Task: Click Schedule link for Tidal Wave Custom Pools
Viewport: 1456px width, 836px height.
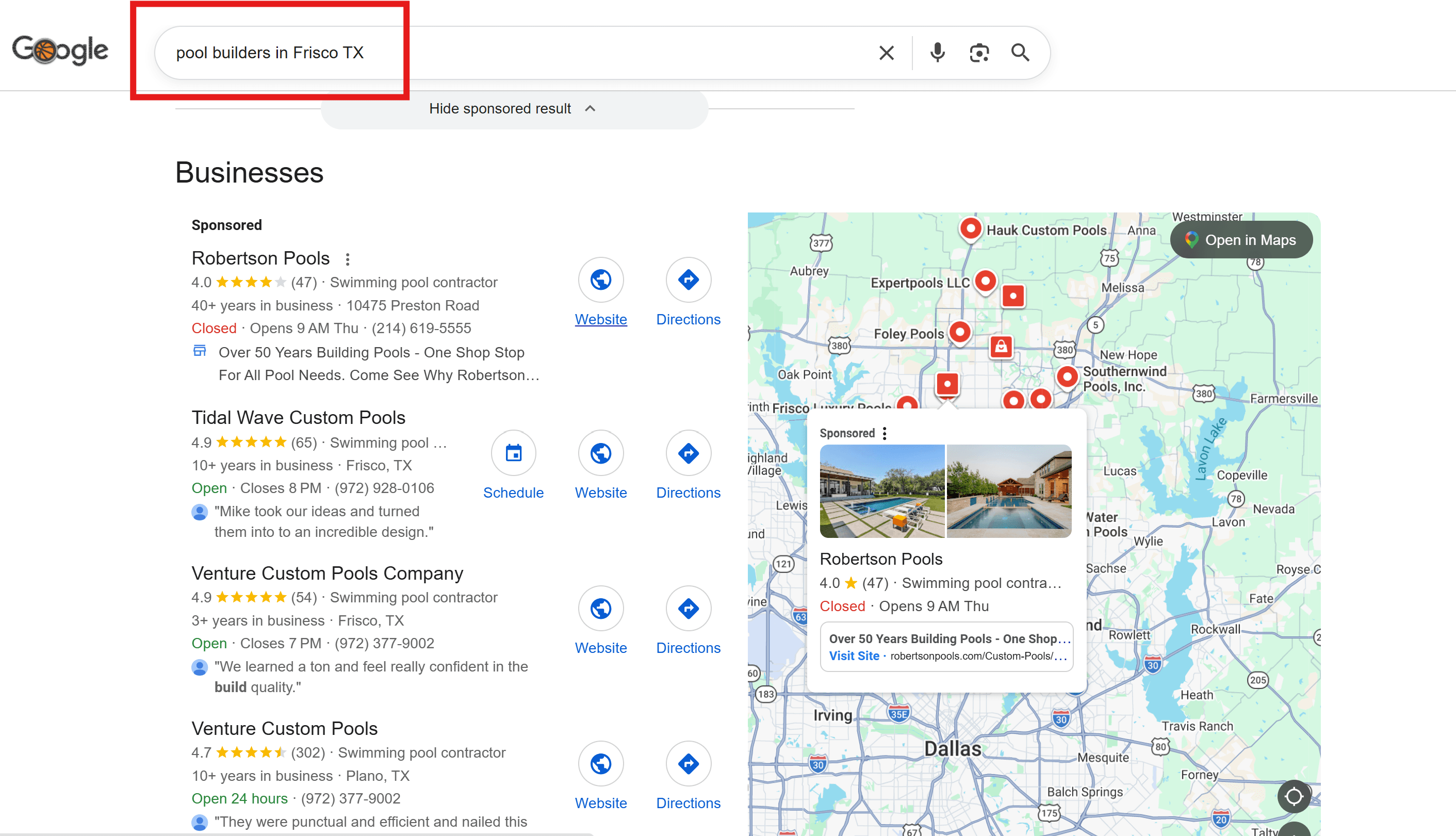Action: [x=513, y=493]
